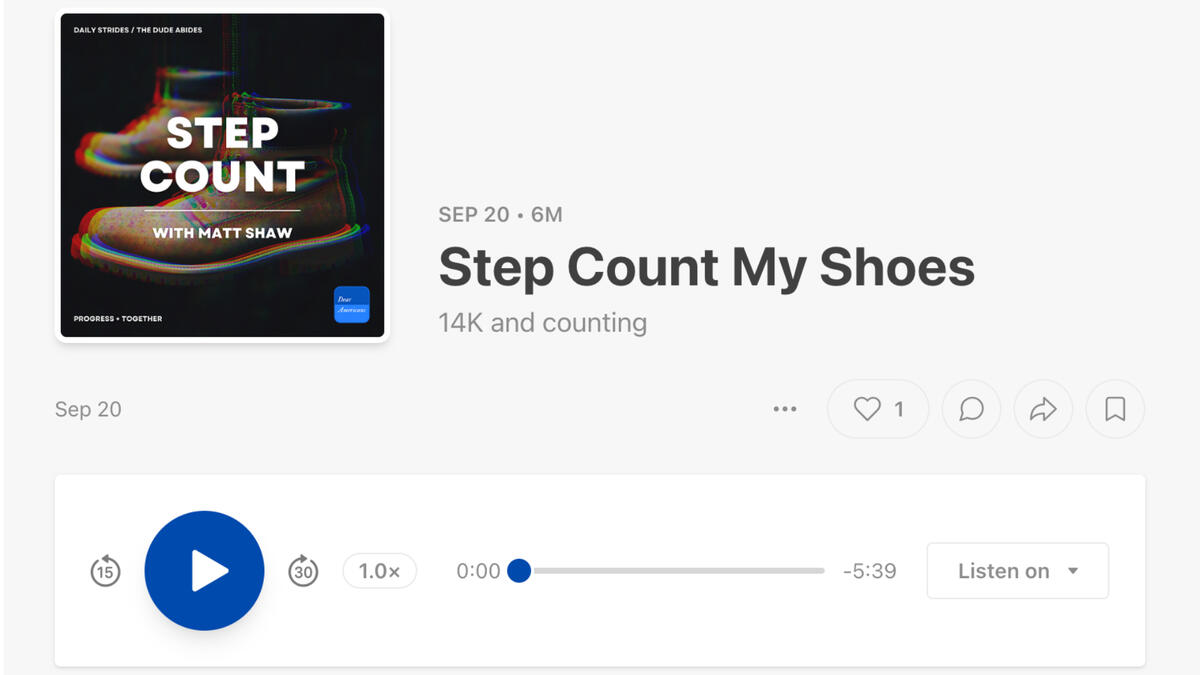Toggle the -5:39 remaining time display
Viewport: 1200px width, 675px height.
(x=869, y=571)
